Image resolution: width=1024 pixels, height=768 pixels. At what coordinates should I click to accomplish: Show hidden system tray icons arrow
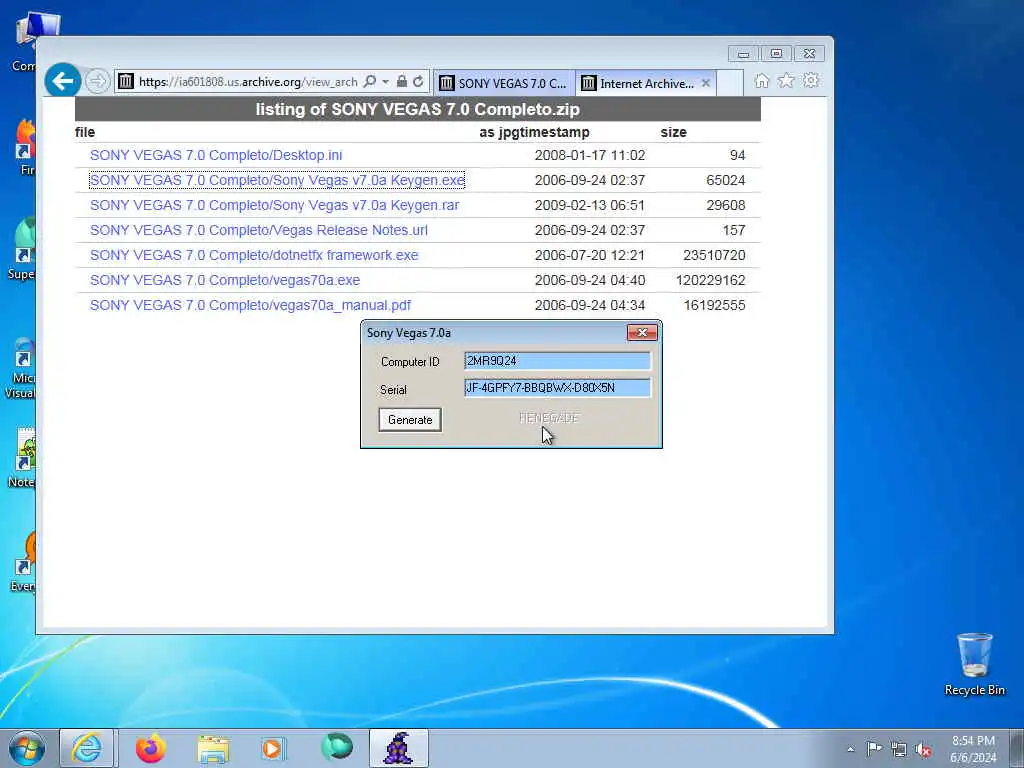pos(850,749)
